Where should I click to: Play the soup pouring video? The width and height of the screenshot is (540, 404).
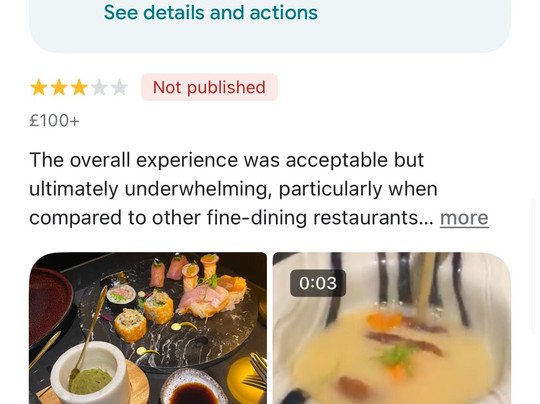(392, 328)
